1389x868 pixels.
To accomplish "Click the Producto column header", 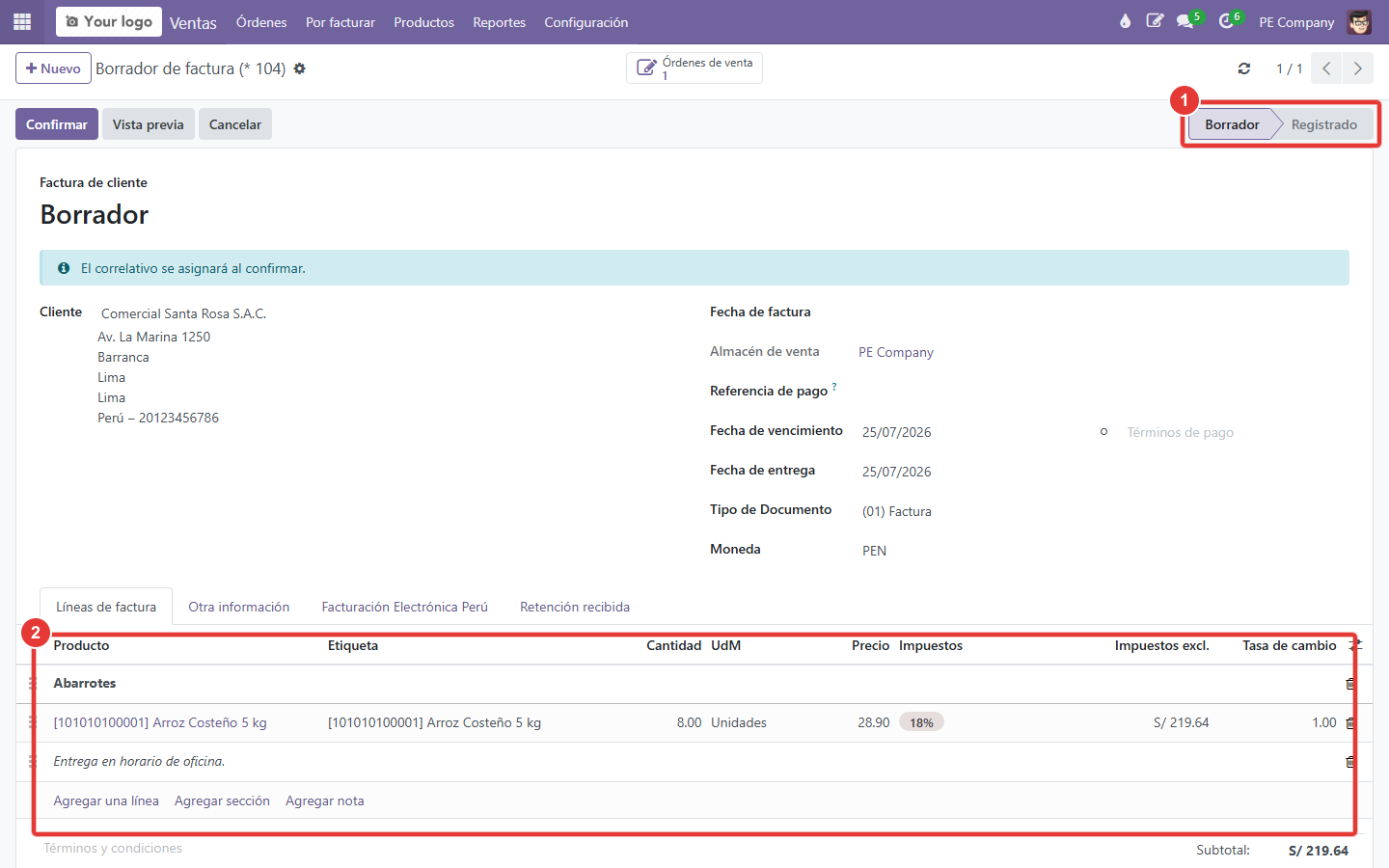I will tap(81, 645).
